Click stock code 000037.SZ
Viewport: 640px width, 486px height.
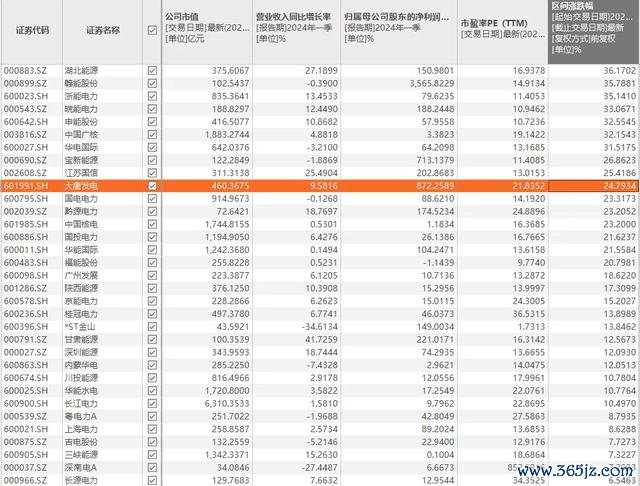point(25,468)
